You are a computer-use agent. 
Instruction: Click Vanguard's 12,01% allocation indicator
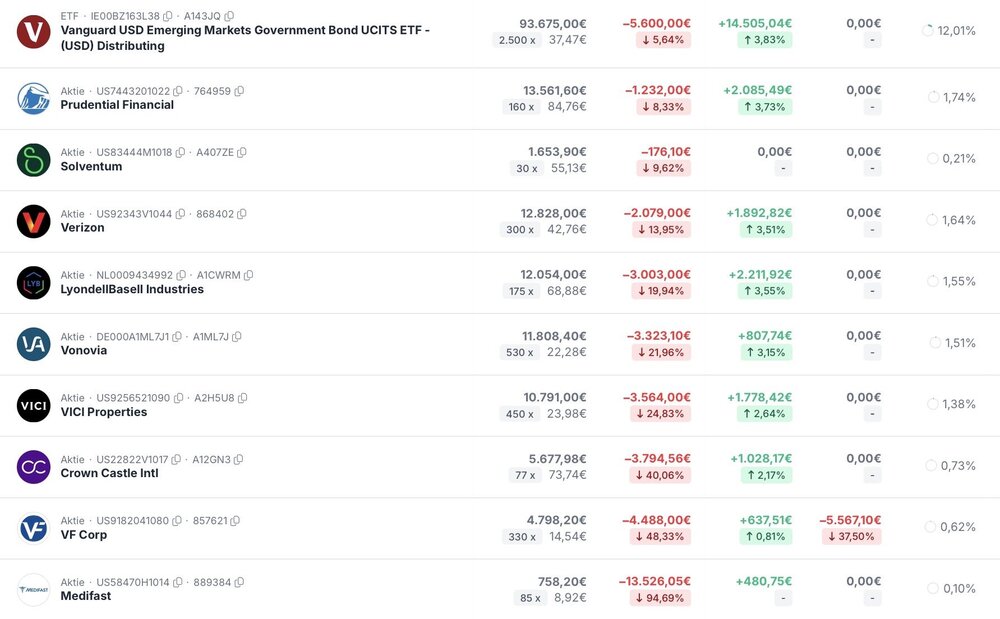[948, 31]
